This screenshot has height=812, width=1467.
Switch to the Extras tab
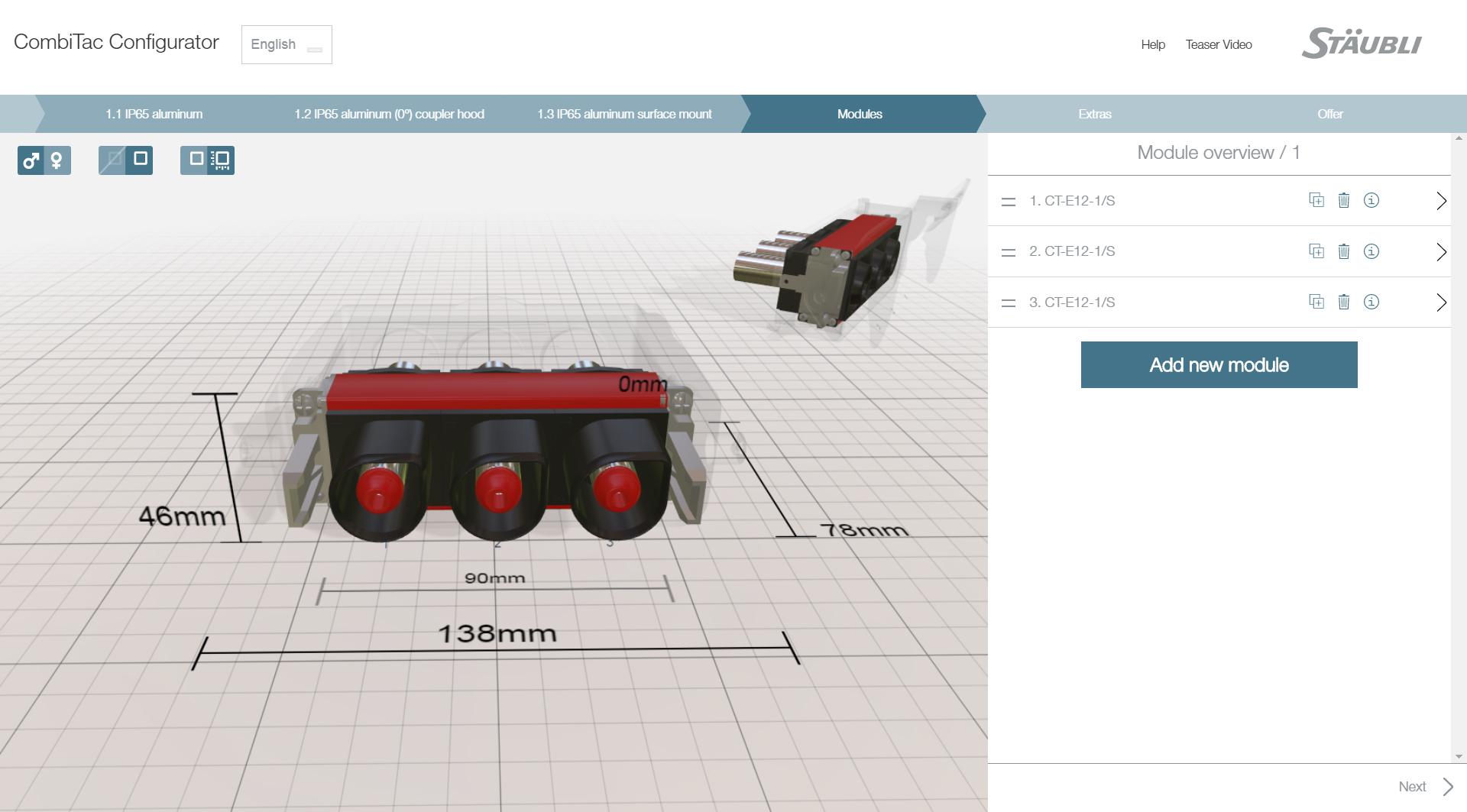pos(1095,114)
